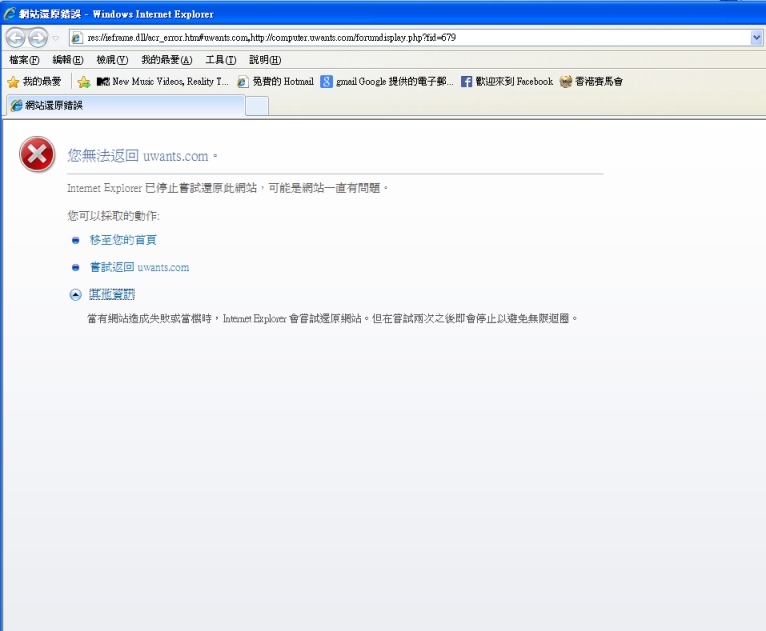Click the Google icon beside gmail favorite
Screen dimensions: 766x631
click(326, 82)
